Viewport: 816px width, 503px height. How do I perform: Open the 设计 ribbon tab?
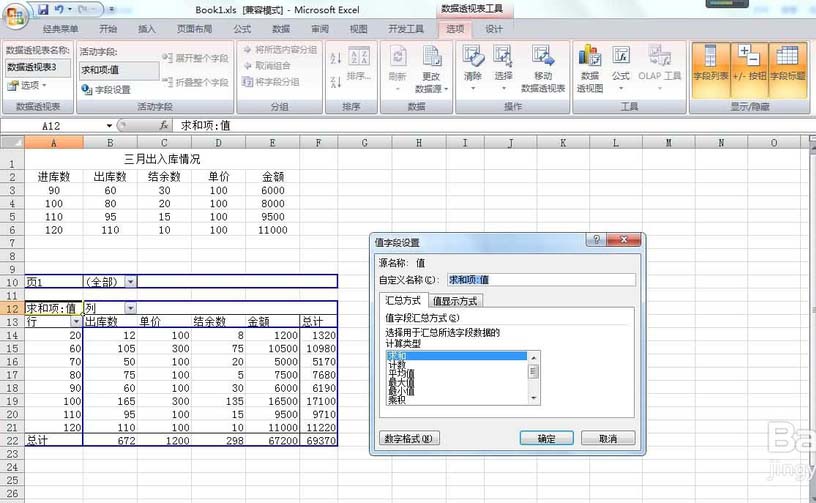pos(494,29)
